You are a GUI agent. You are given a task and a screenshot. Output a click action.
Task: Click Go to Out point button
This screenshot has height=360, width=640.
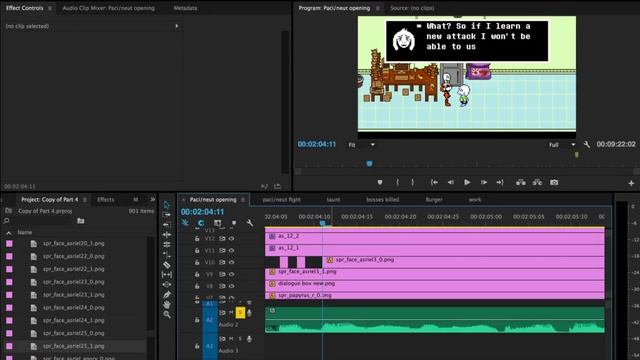[x=500, y=182]
